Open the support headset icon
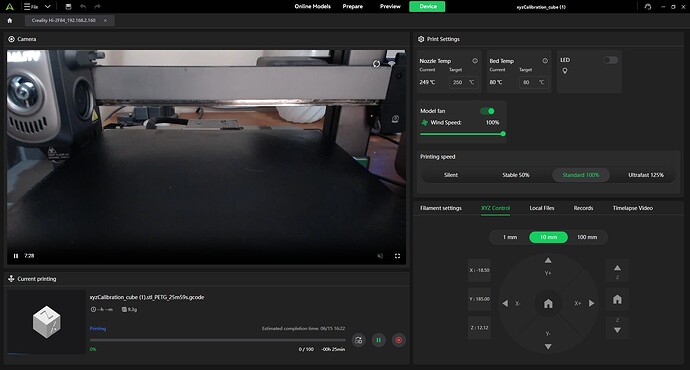Screen dimensions: 690x370 coord(648,7)
